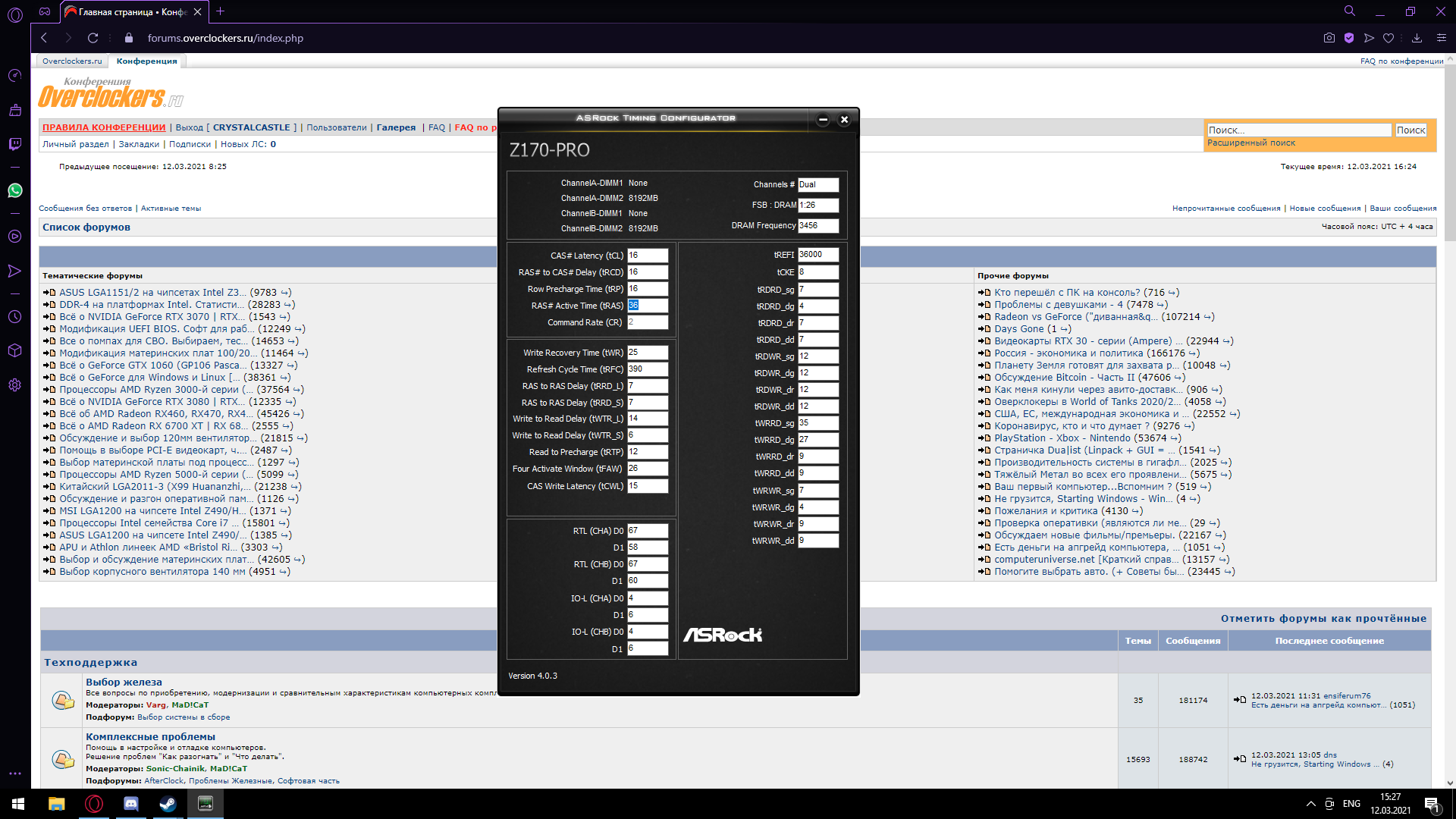
Task: Open Easy Setup icon at toolbar right
Action: click(1441, 38)
